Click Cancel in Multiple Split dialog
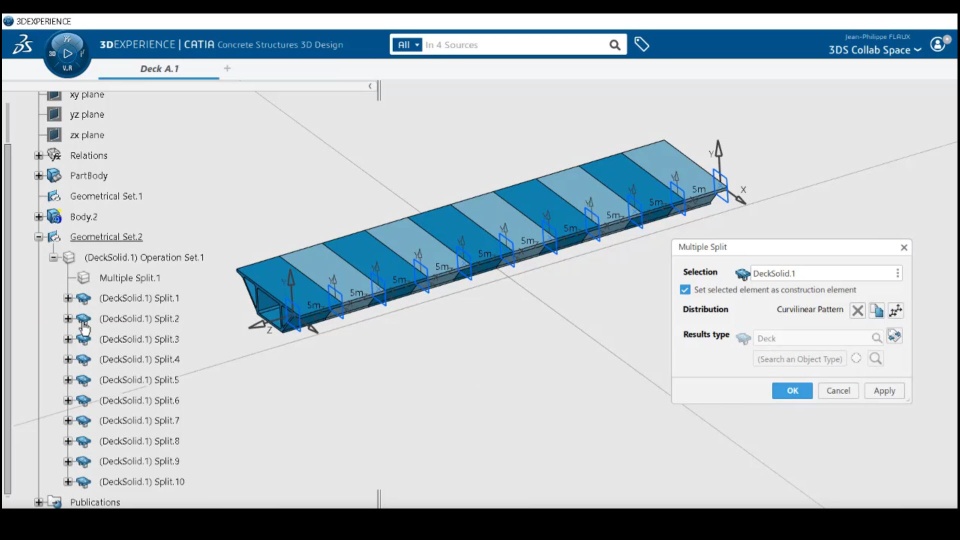 (838, 391)
